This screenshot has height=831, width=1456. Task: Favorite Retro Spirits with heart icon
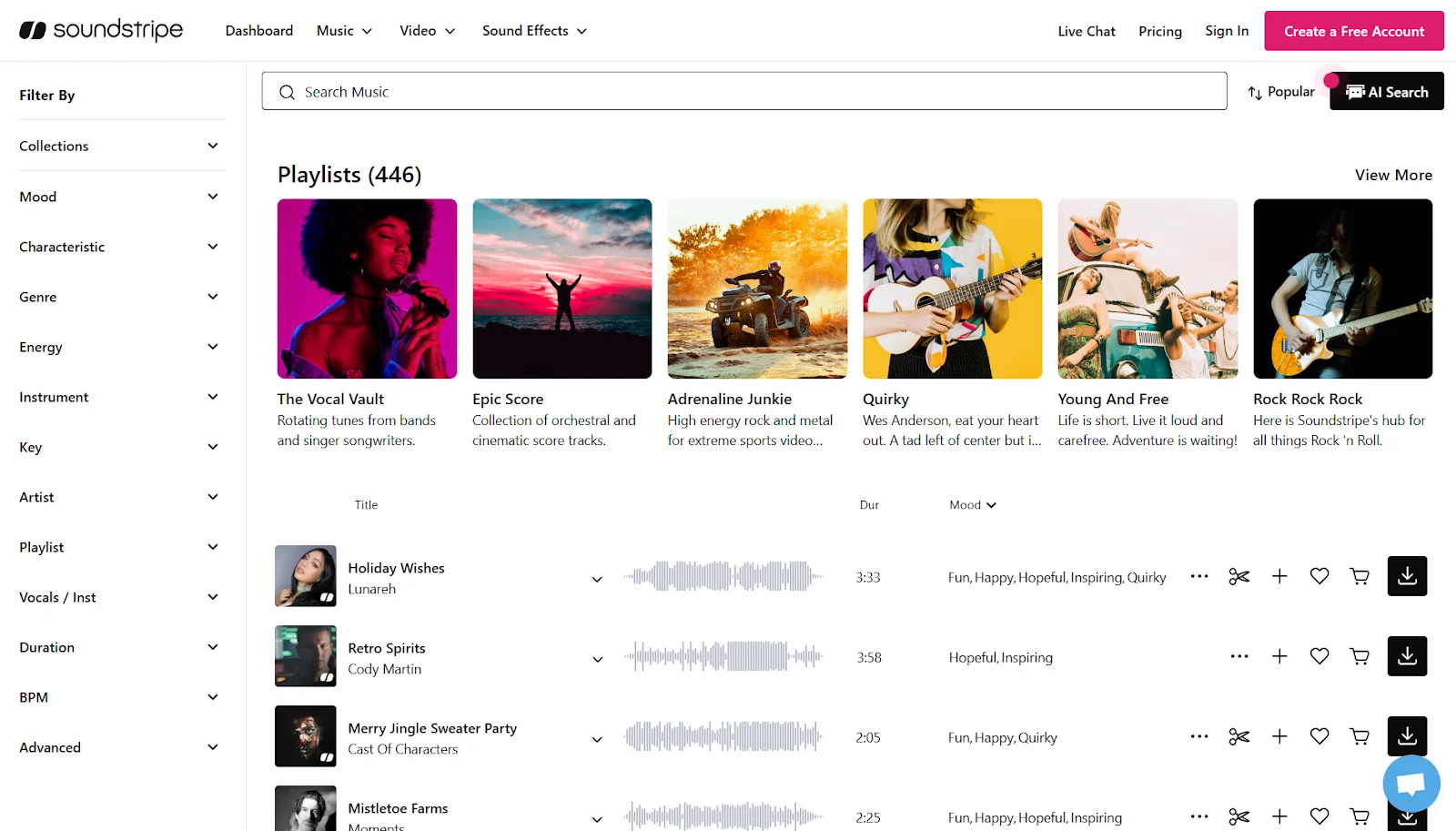click(x=1319, y=656)
